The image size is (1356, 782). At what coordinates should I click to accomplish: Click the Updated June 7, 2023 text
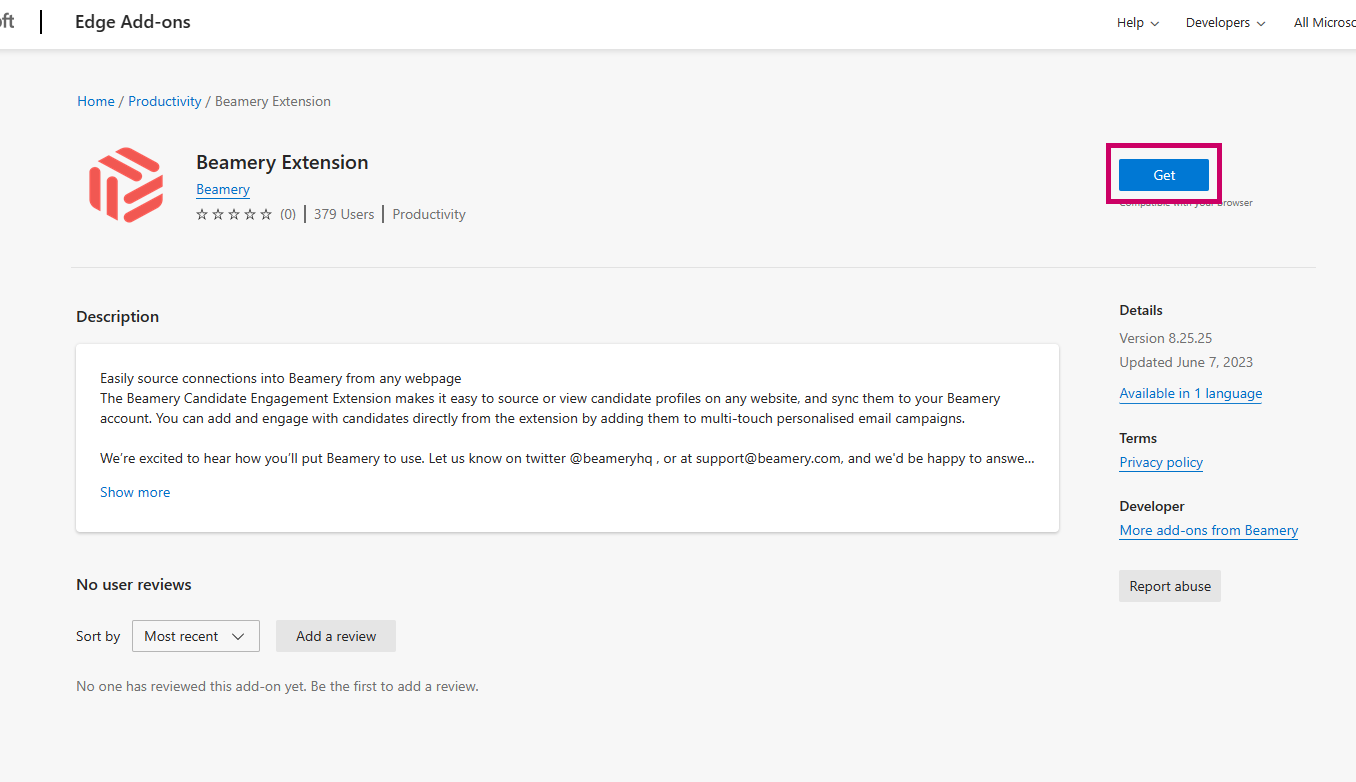[x=1186, y=362]
